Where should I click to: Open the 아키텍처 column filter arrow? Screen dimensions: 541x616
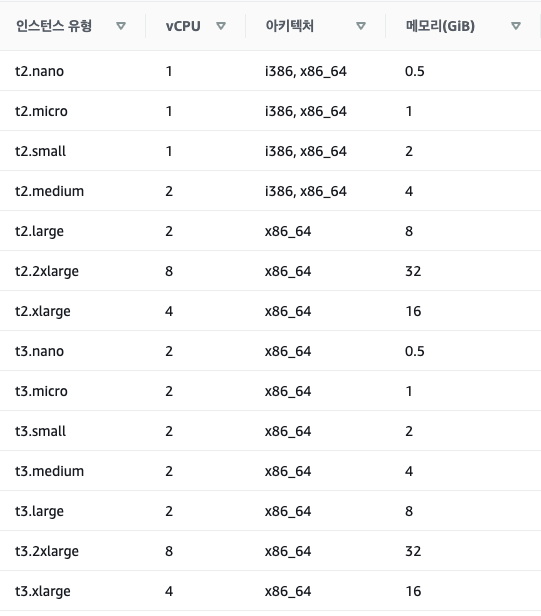[x=361, y=26]
